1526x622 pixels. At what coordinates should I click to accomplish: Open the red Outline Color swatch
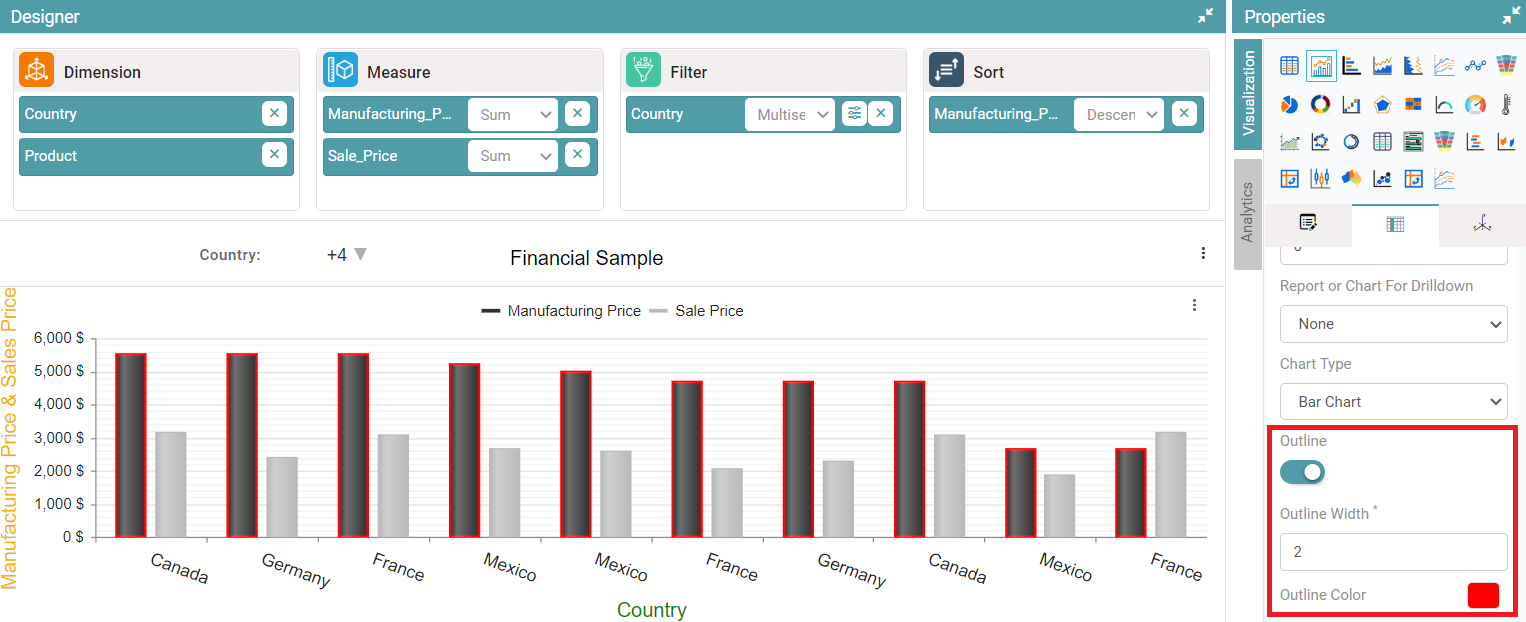coord(1483,595)
